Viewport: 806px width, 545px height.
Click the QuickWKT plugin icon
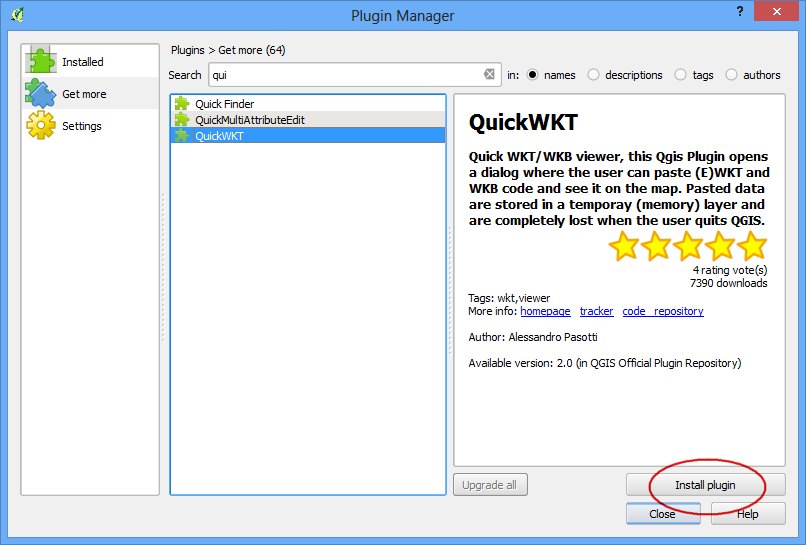coord(182,136)
